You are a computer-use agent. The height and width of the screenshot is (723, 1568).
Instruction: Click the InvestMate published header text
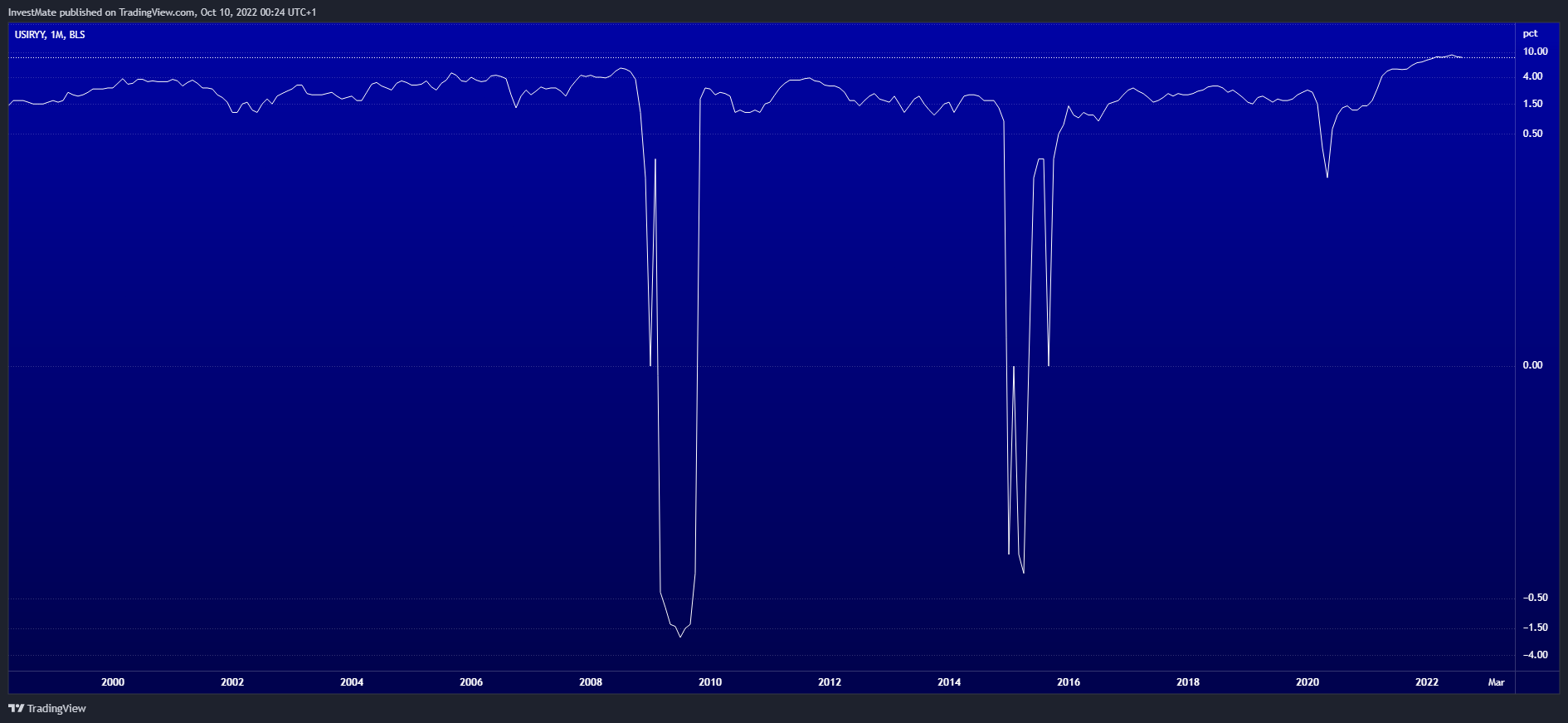click(162, 12)
